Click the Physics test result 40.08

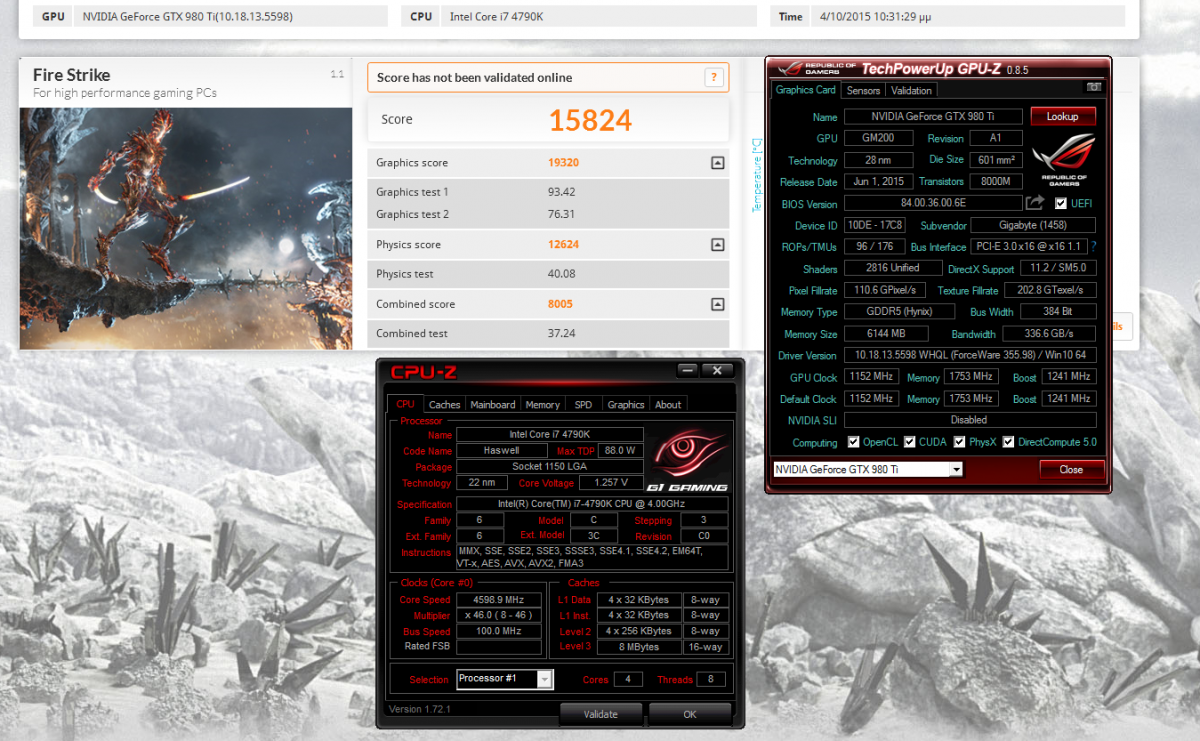click(562, 274)
